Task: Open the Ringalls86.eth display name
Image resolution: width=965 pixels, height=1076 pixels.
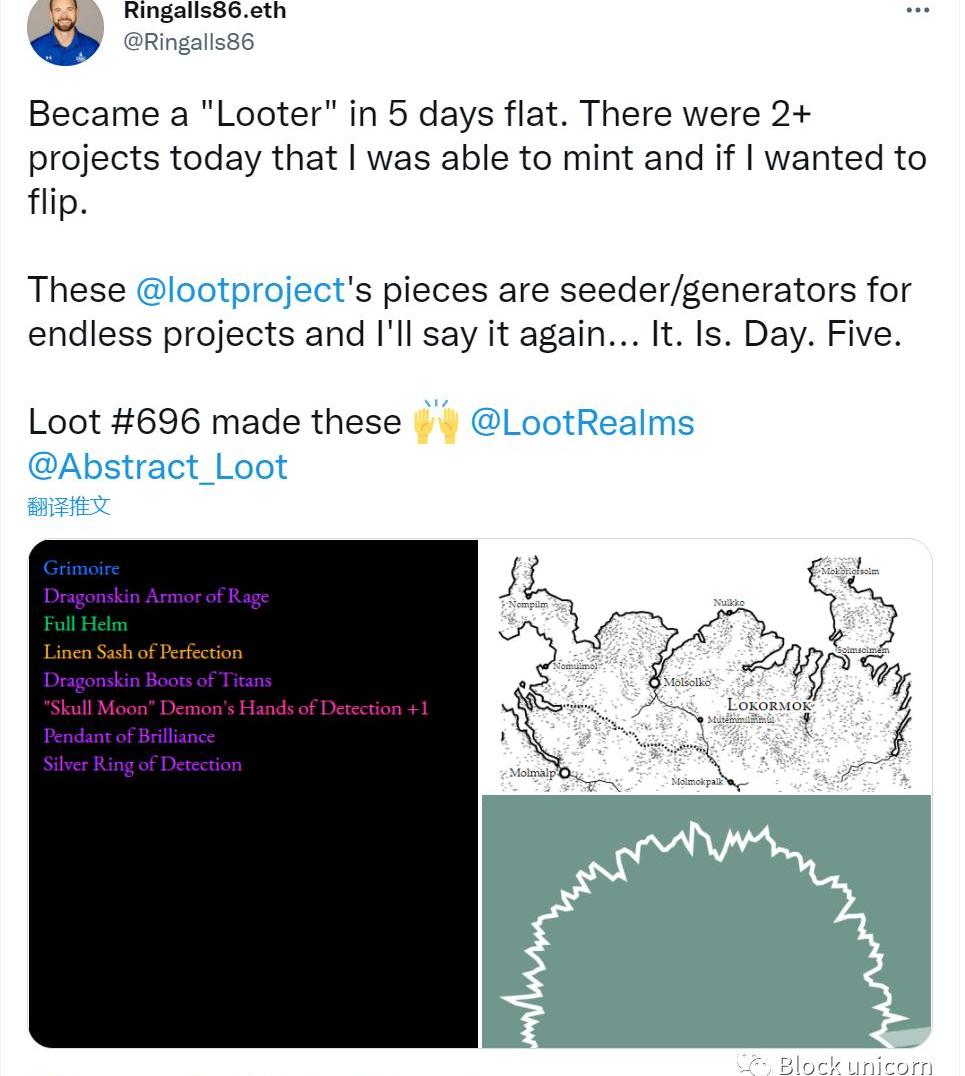Action: click(205, 11)
